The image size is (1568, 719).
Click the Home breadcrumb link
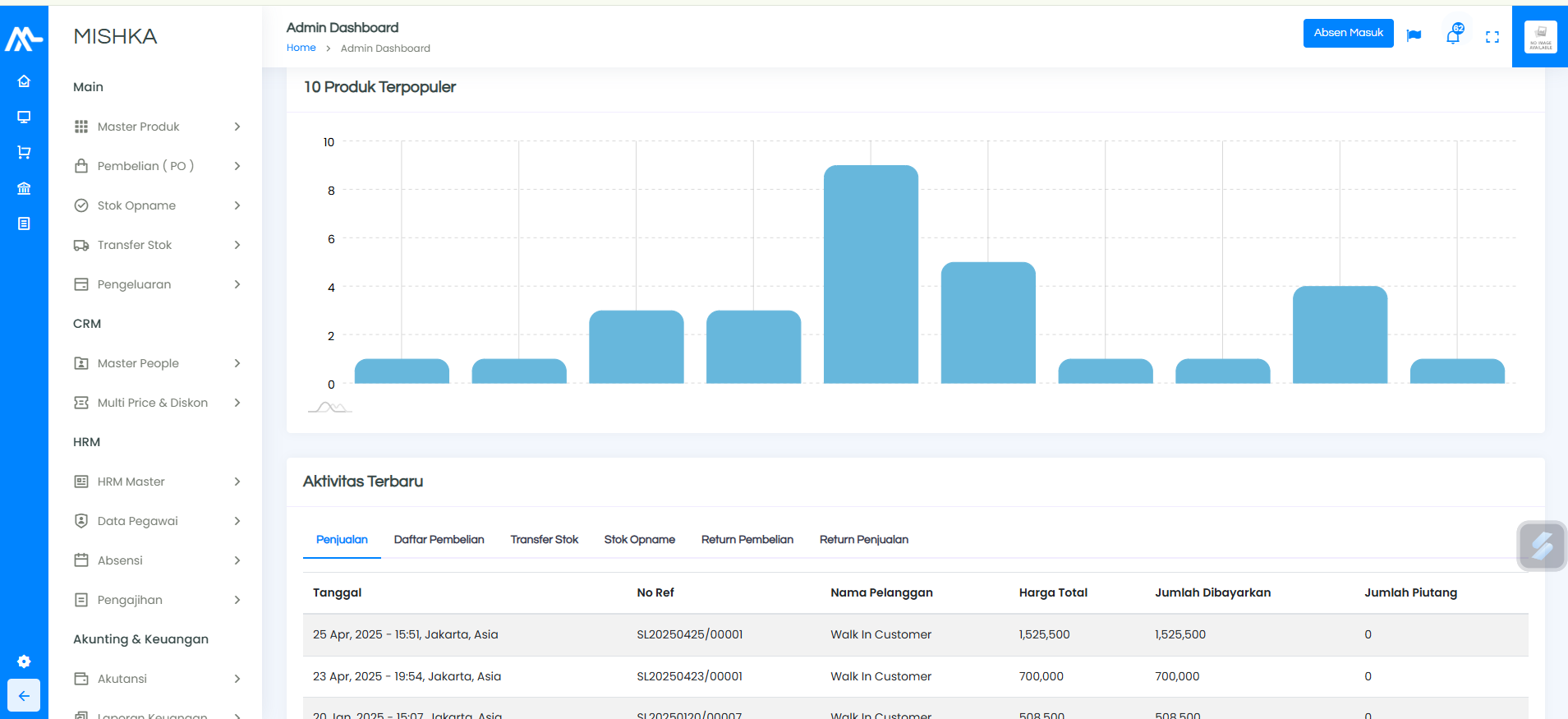pos(301,48)
